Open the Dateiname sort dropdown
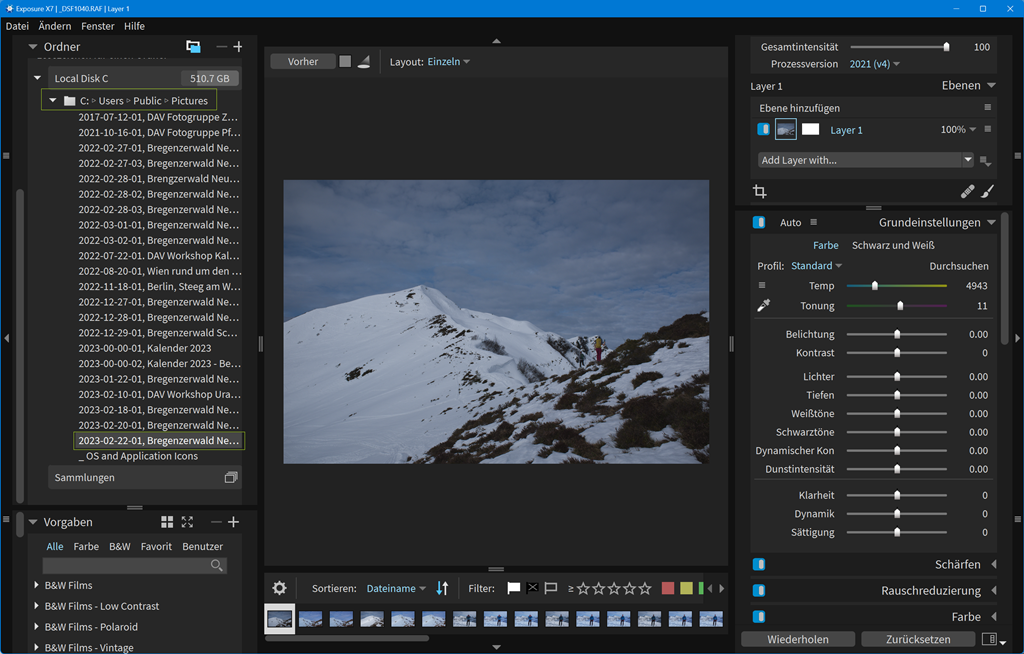 coord(396,589)
